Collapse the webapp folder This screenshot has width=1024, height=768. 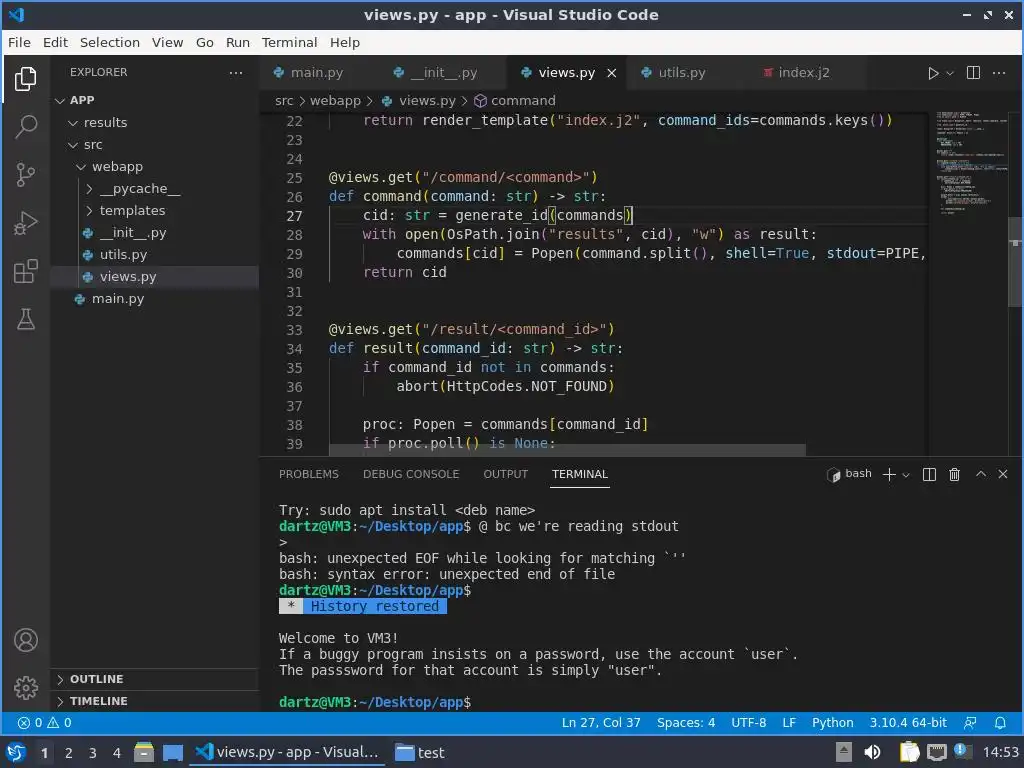pos(154,167)
